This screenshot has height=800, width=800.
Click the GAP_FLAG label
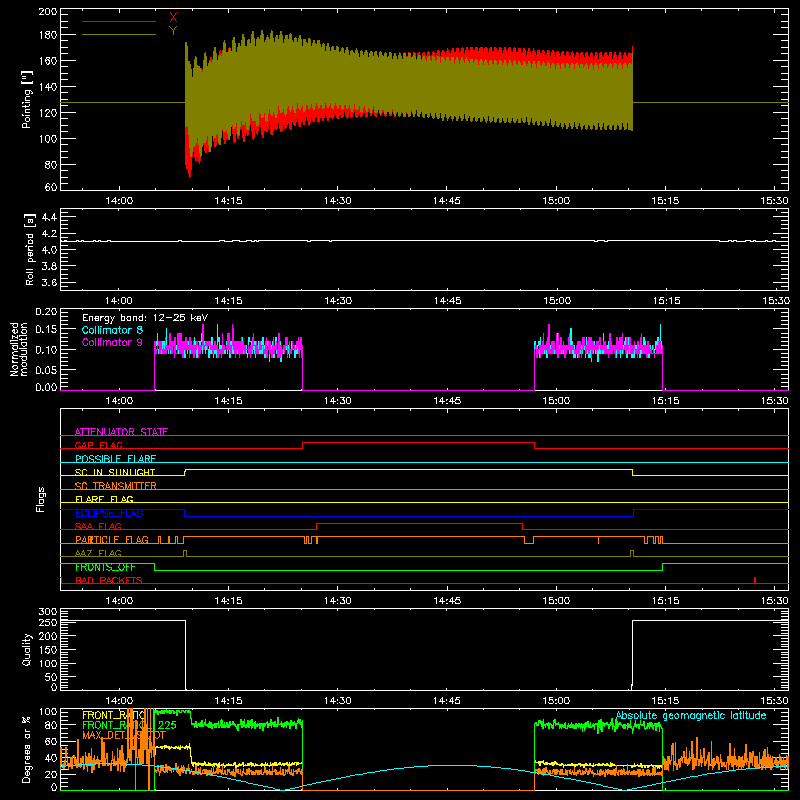tap(99, 445)
